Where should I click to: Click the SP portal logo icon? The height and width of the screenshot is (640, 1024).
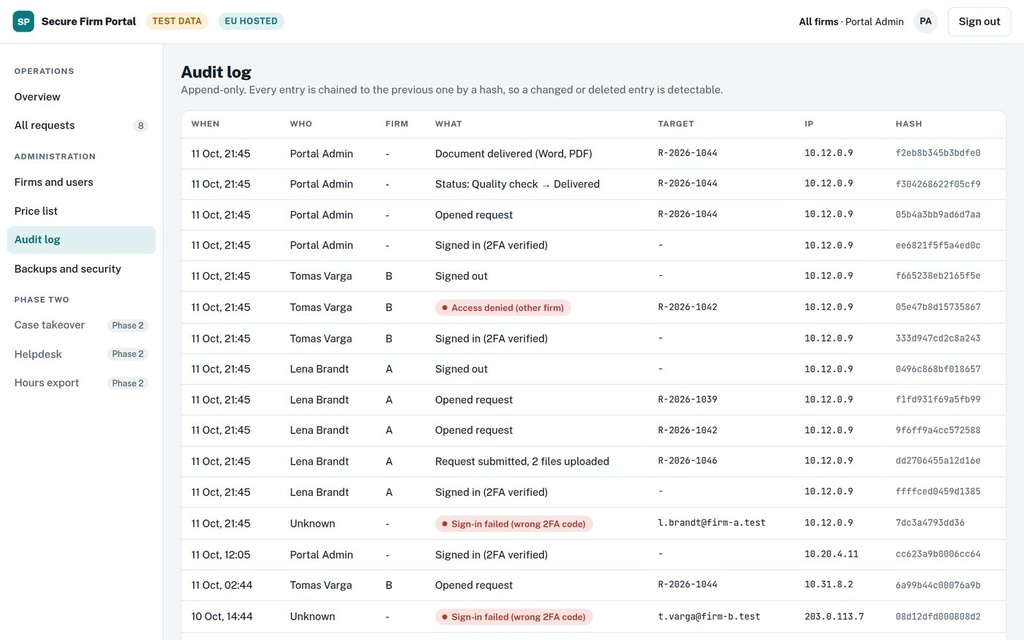pos(24,22)
